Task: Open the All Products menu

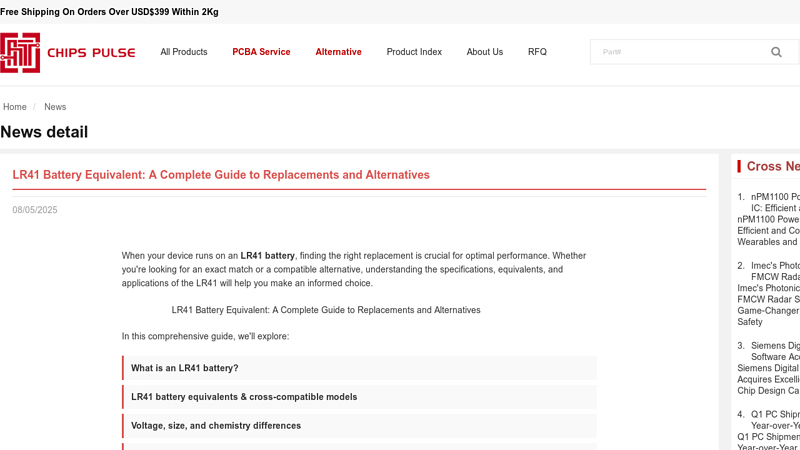Action: [184, 52]
